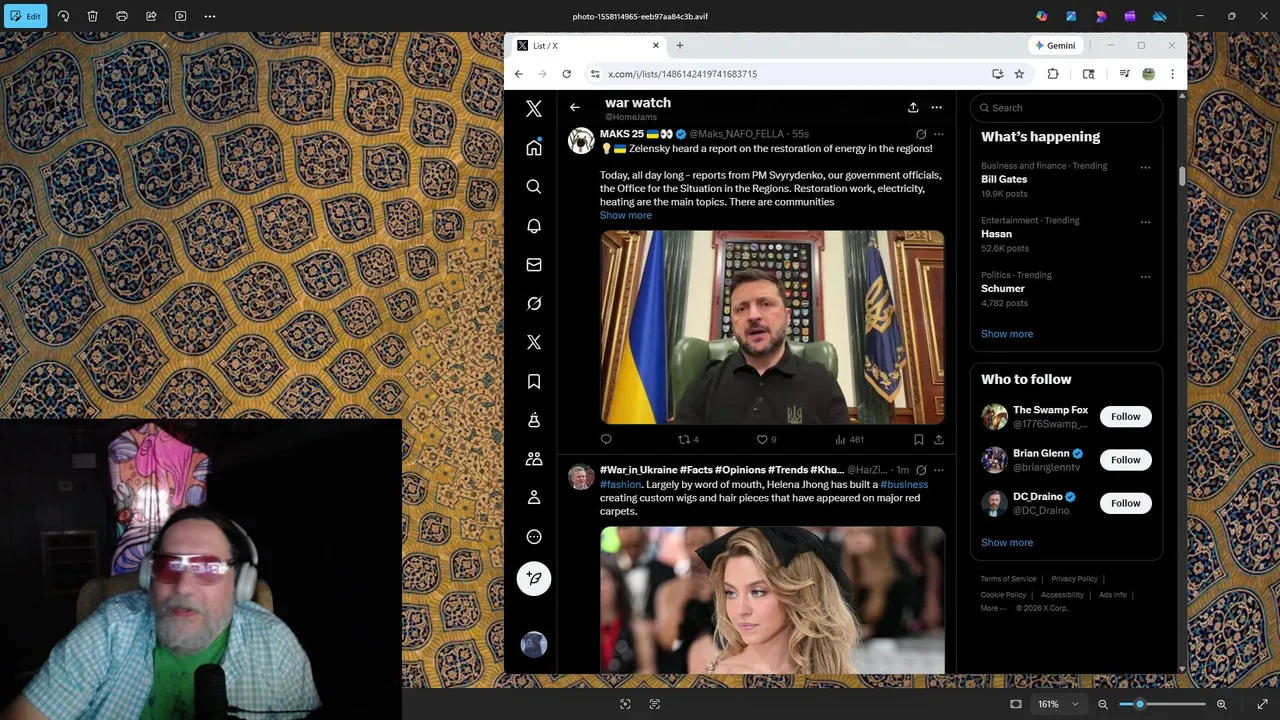Click the X search input field
This screenshot has height=720, width=1280.
1066,108
